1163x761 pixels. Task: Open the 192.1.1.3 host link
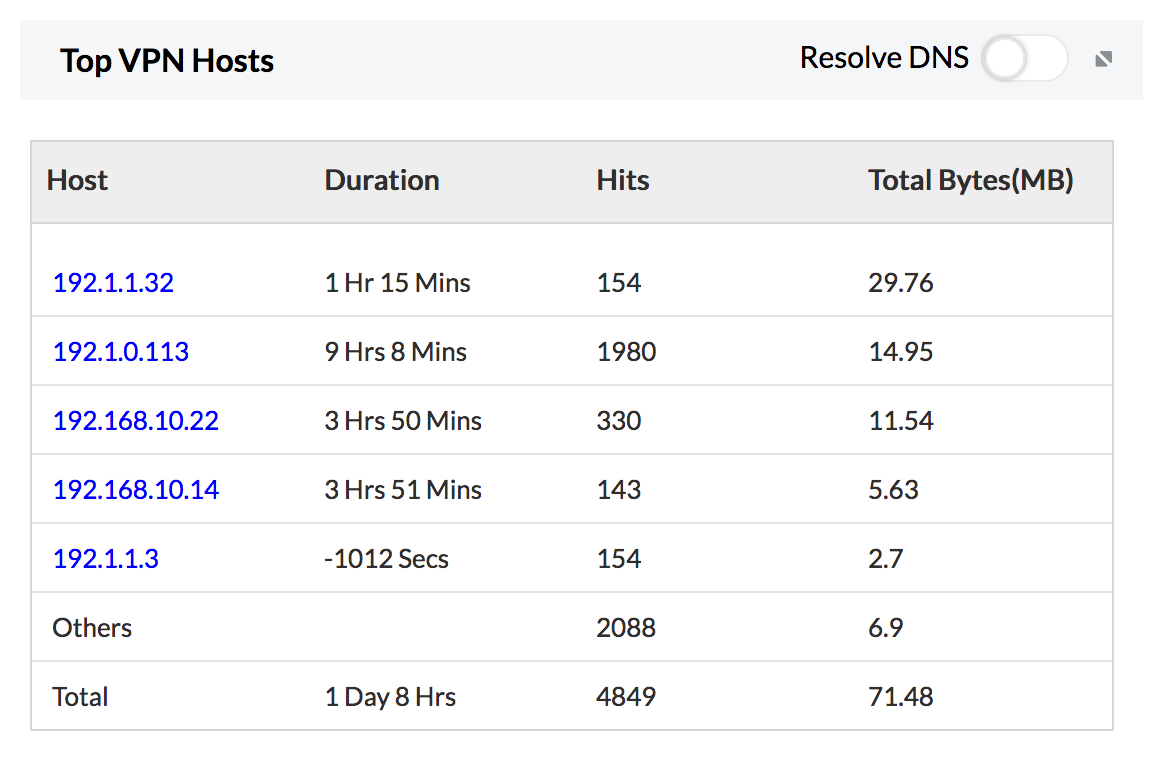click(106, 559)
